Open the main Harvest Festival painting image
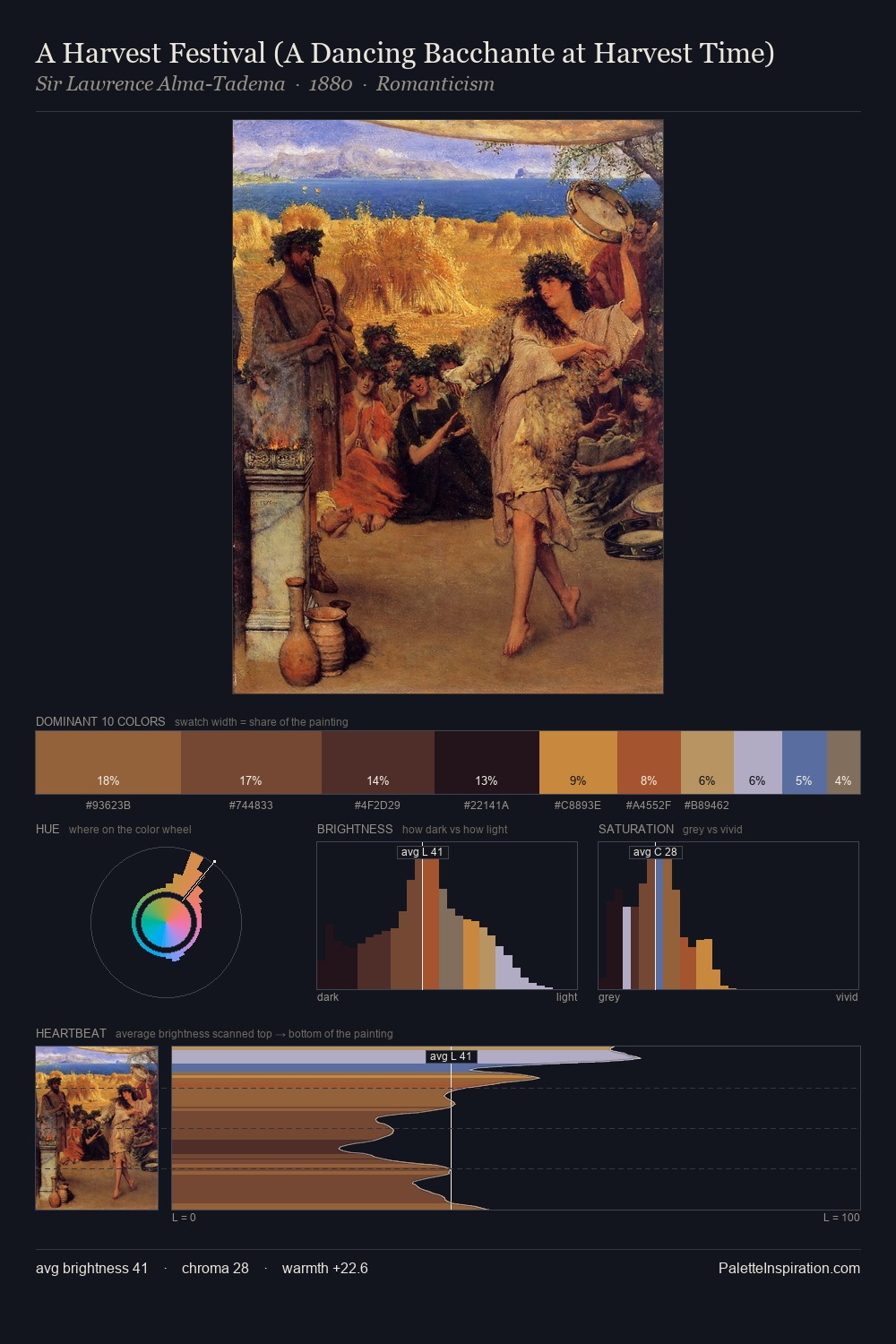The height and width of the screenshot is (1344, 896). (448, 407)
